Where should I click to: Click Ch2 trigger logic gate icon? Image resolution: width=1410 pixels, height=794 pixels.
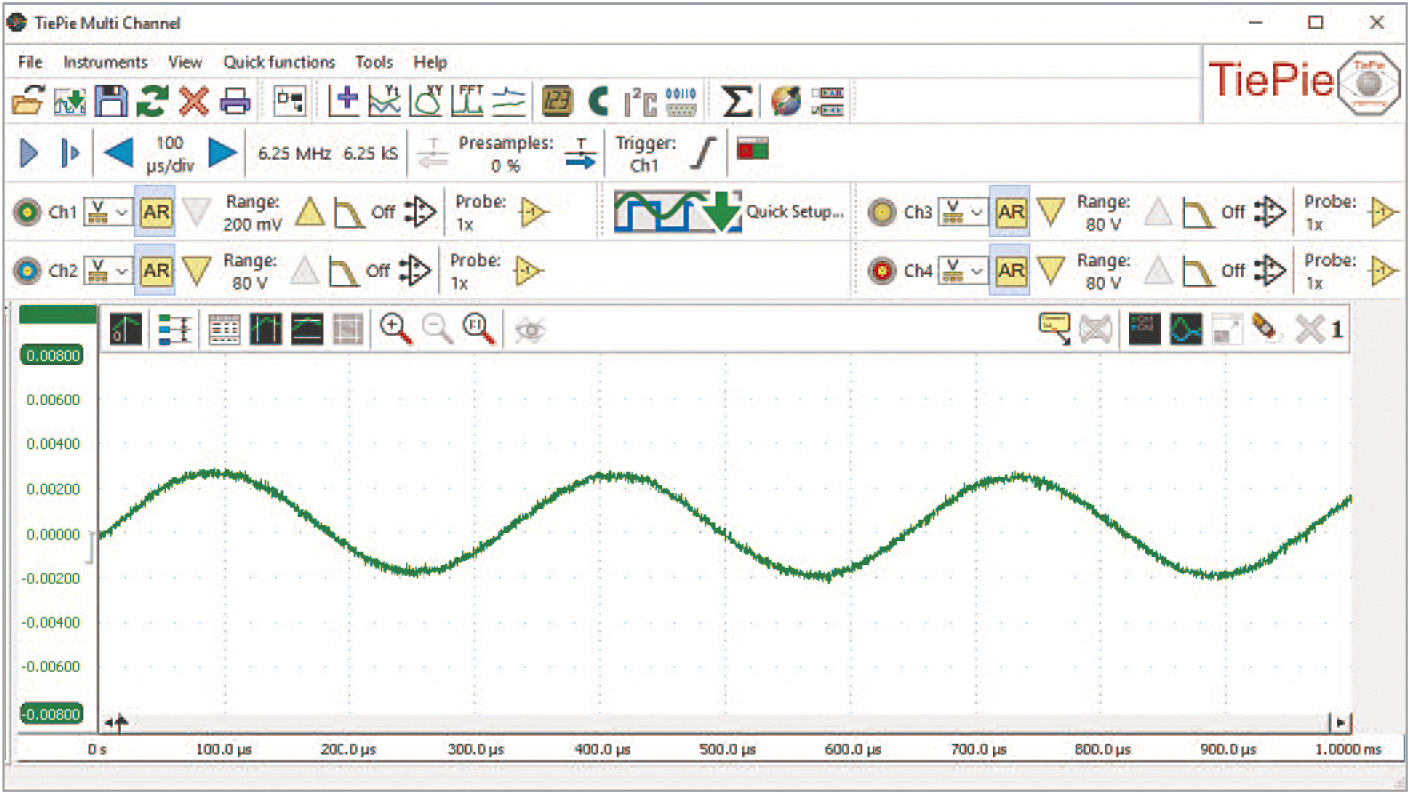417,270
